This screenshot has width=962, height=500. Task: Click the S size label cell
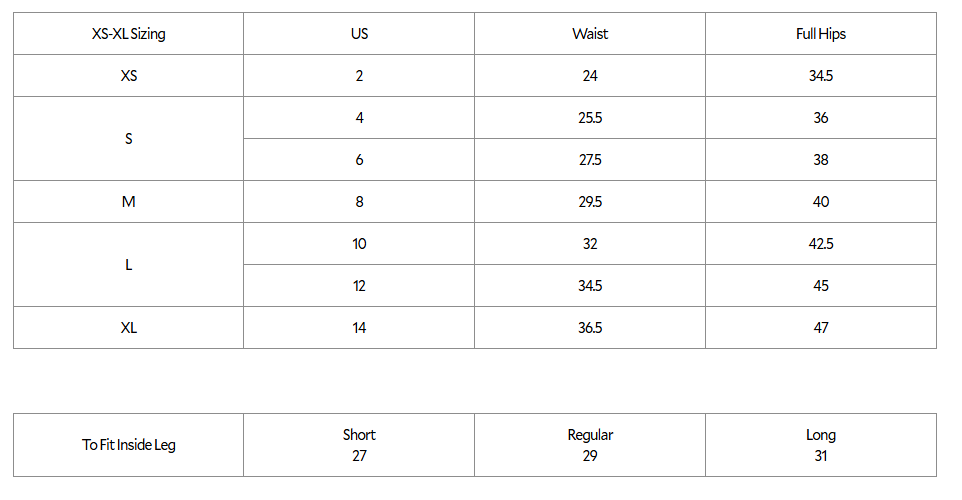pos(128,139)
